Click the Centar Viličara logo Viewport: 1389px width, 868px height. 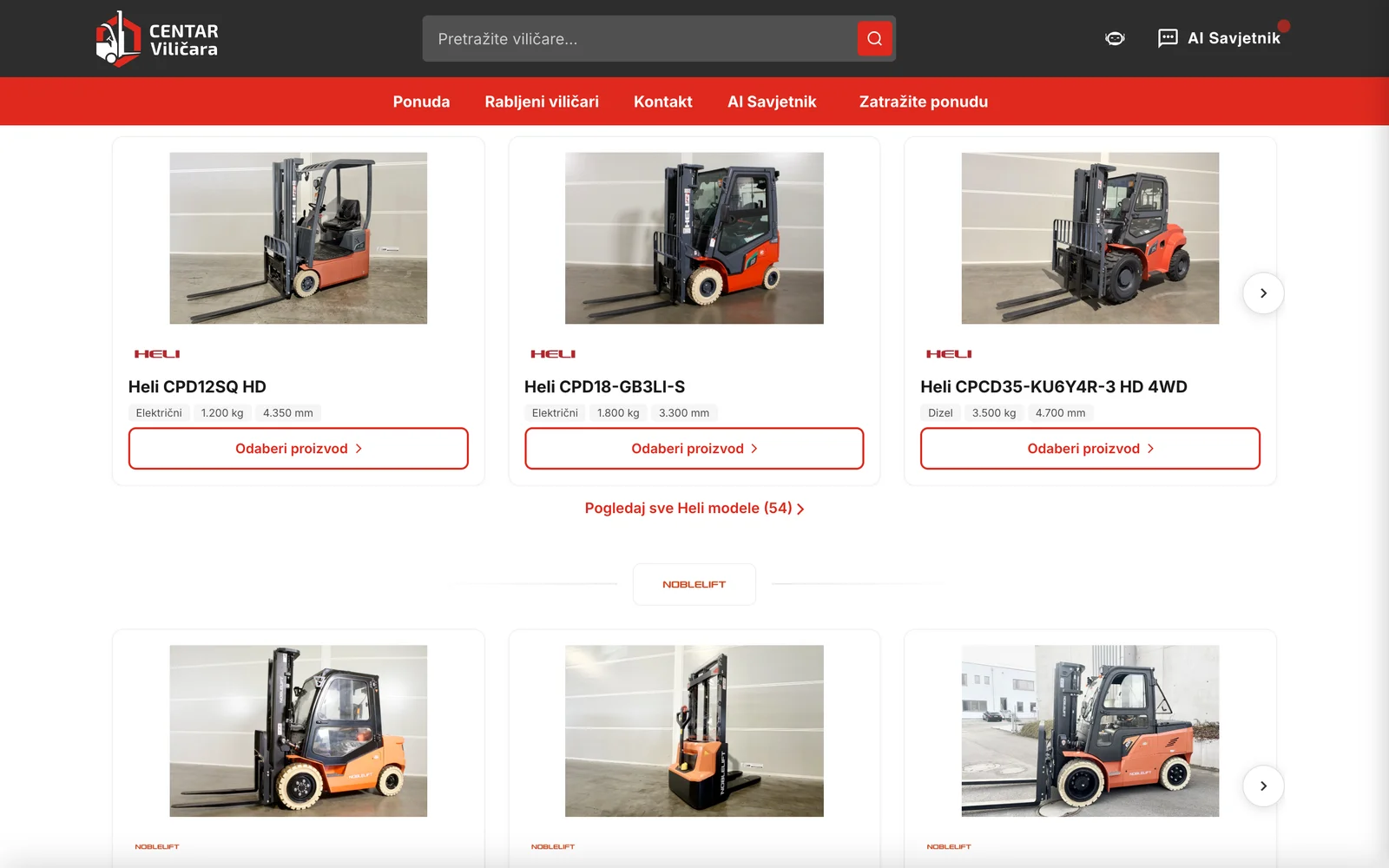tap(157, 39)
